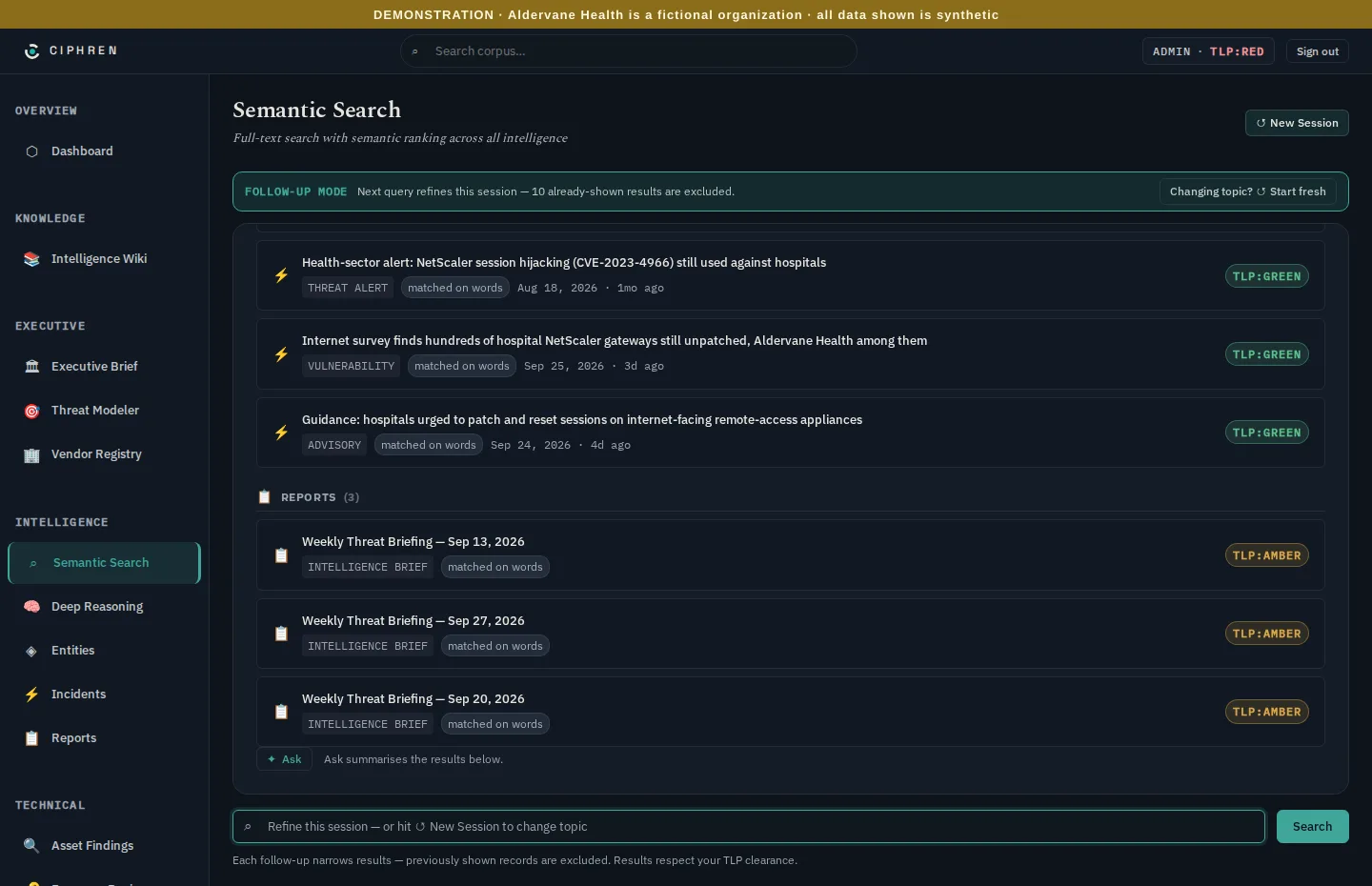Click the lightning icon on the Guidance advisory
Image resolution: width=1372 pixels, height=886 pixels.
(281, 433)
